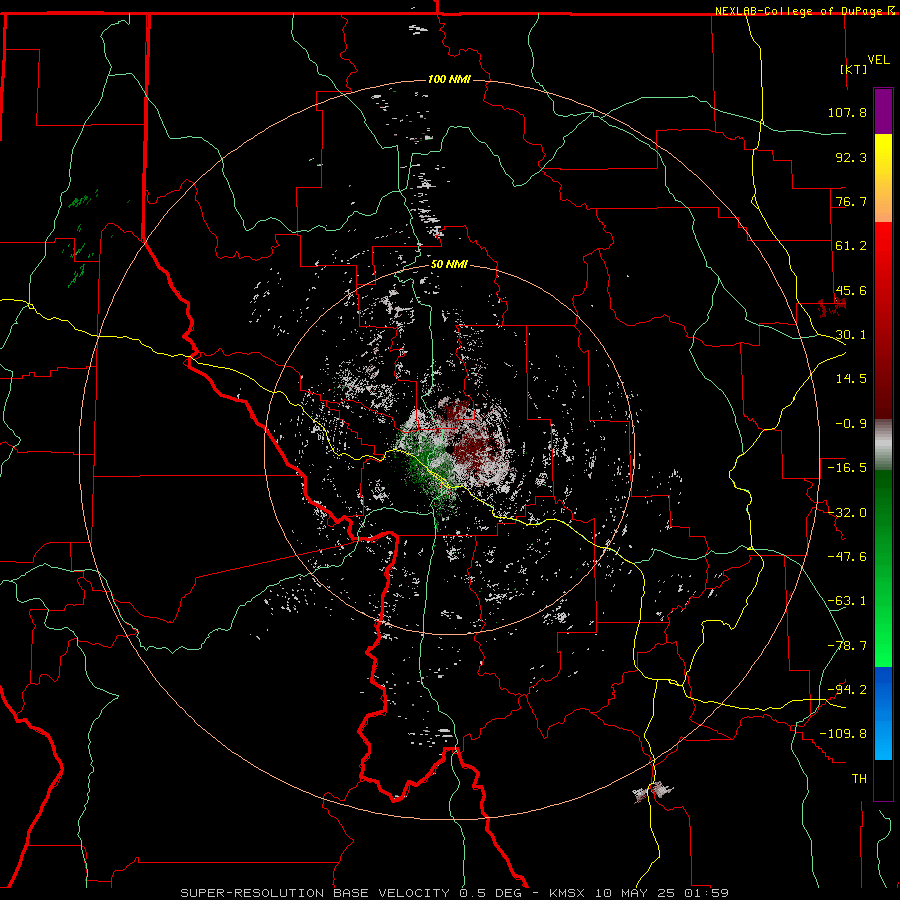Click the gray echo cluster near bottom-right highway

click(x=653, y=793)
